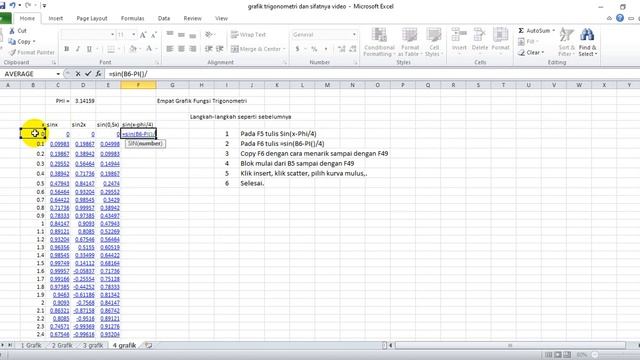640x360 pixels.
Task: Click the horizontal scrollbar thumb
Action: (x=510, y=345)
